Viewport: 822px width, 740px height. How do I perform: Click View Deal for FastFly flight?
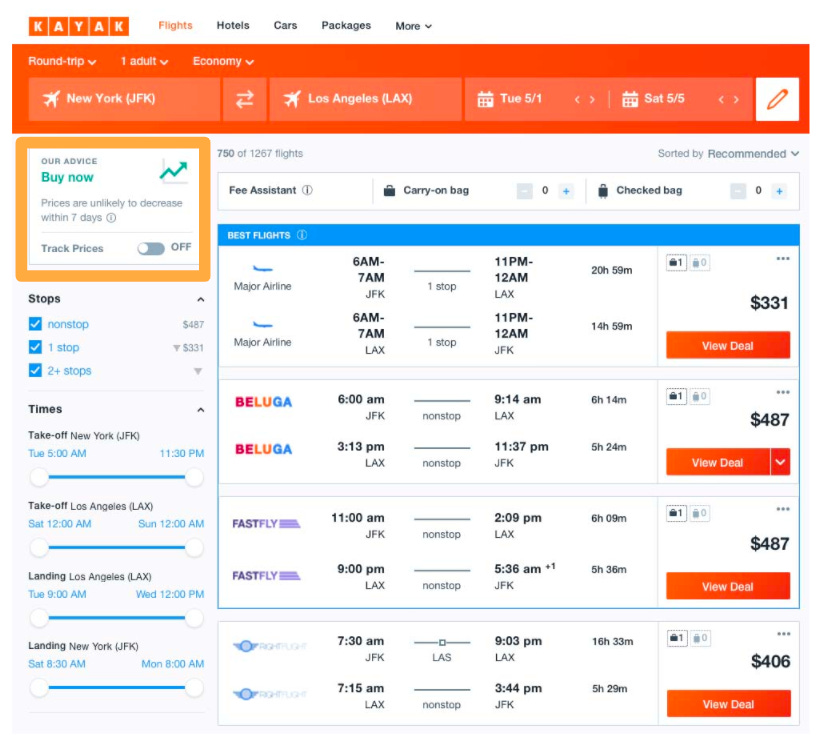point(728,586)
